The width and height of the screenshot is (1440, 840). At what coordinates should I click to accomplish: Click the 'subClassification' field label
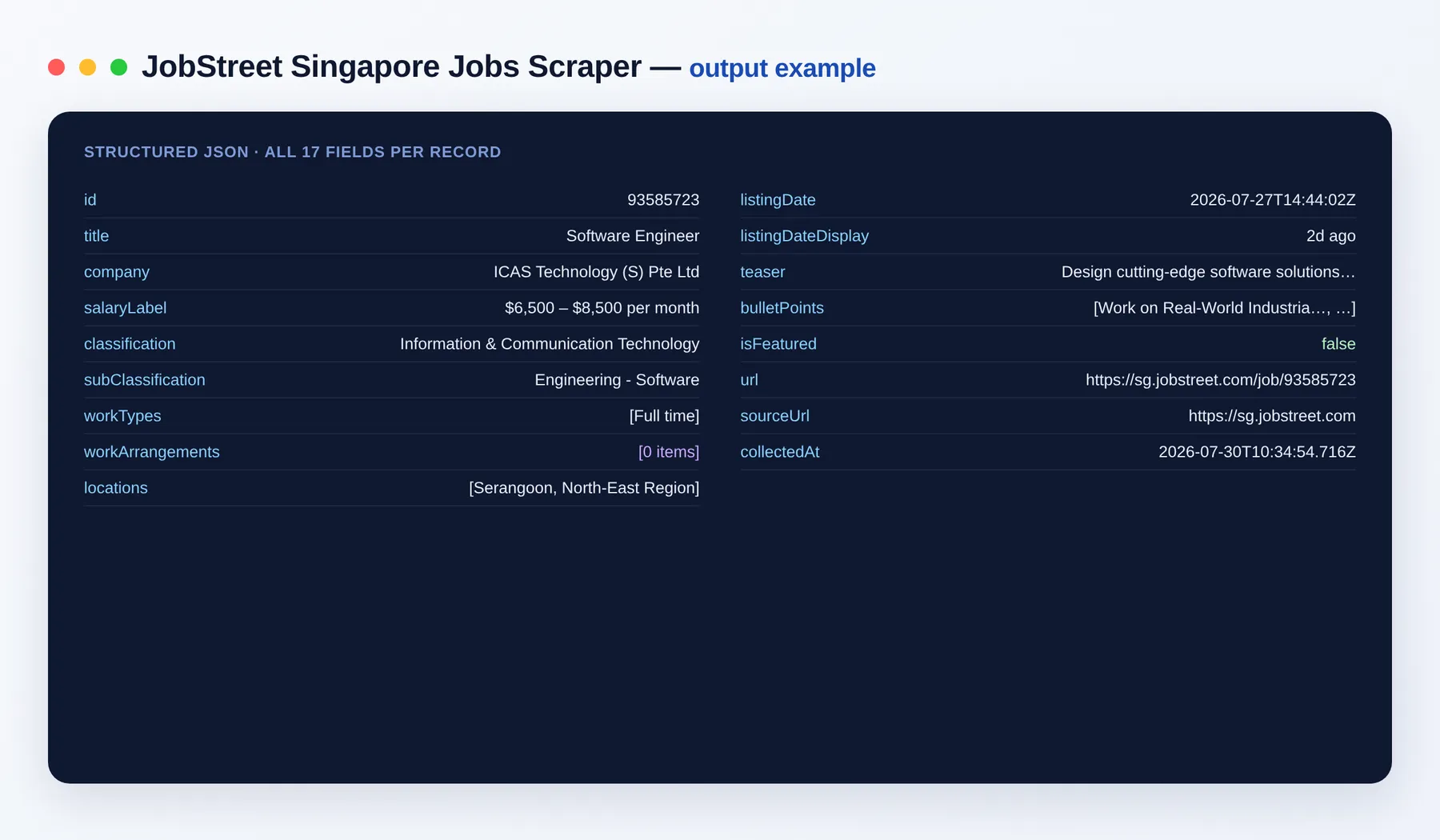144,380
